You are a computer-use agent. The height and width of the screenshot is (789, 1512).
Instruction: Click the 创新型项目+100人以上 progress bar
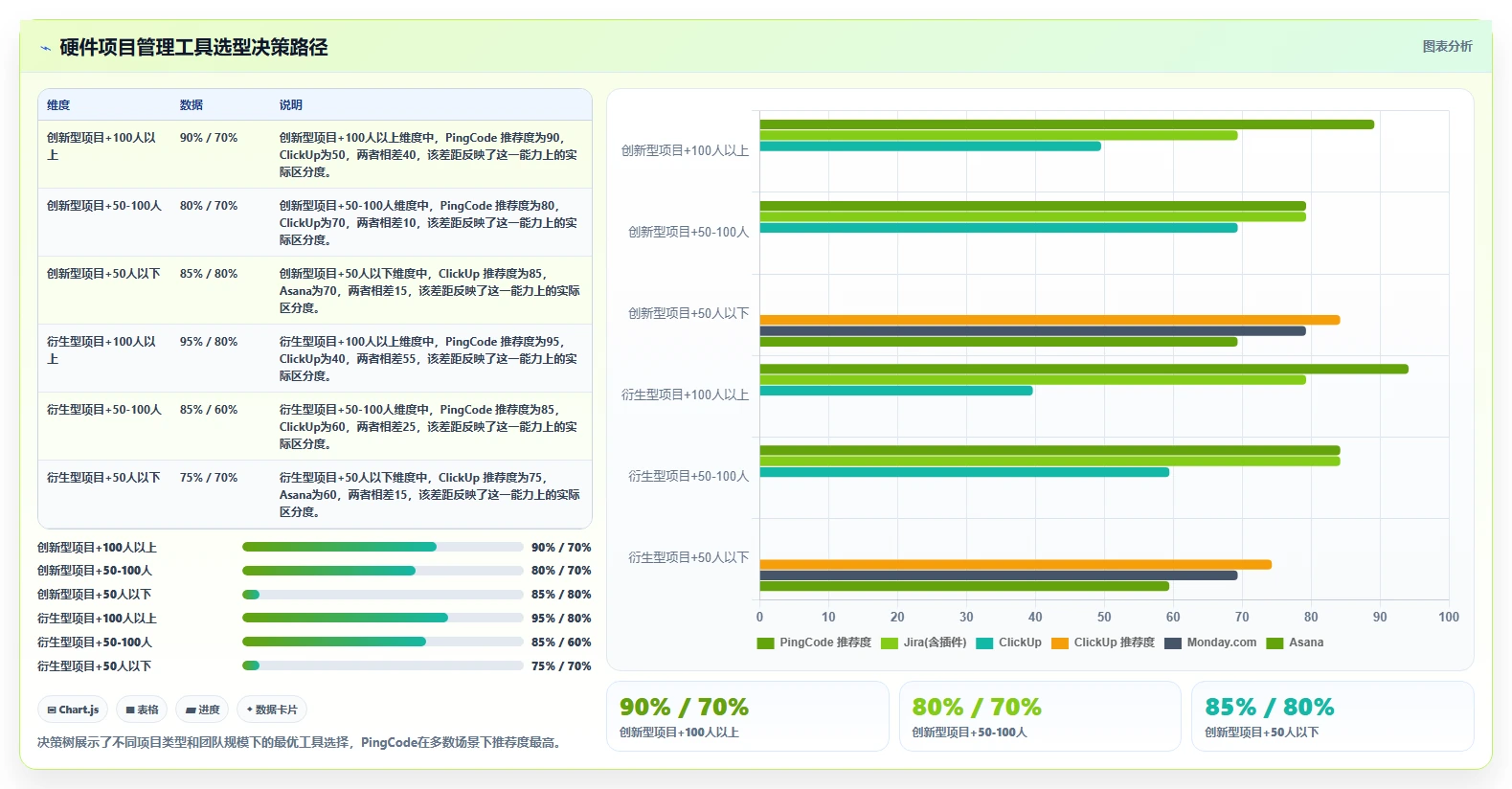383,547
